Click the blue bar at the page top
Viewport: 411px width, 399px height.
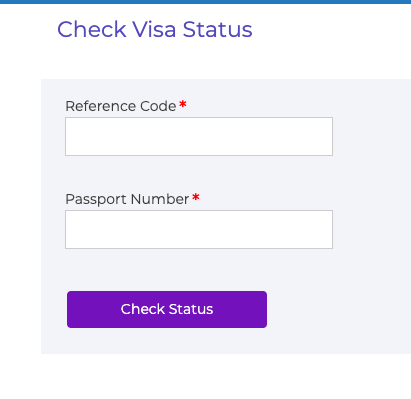pos(205,2)
